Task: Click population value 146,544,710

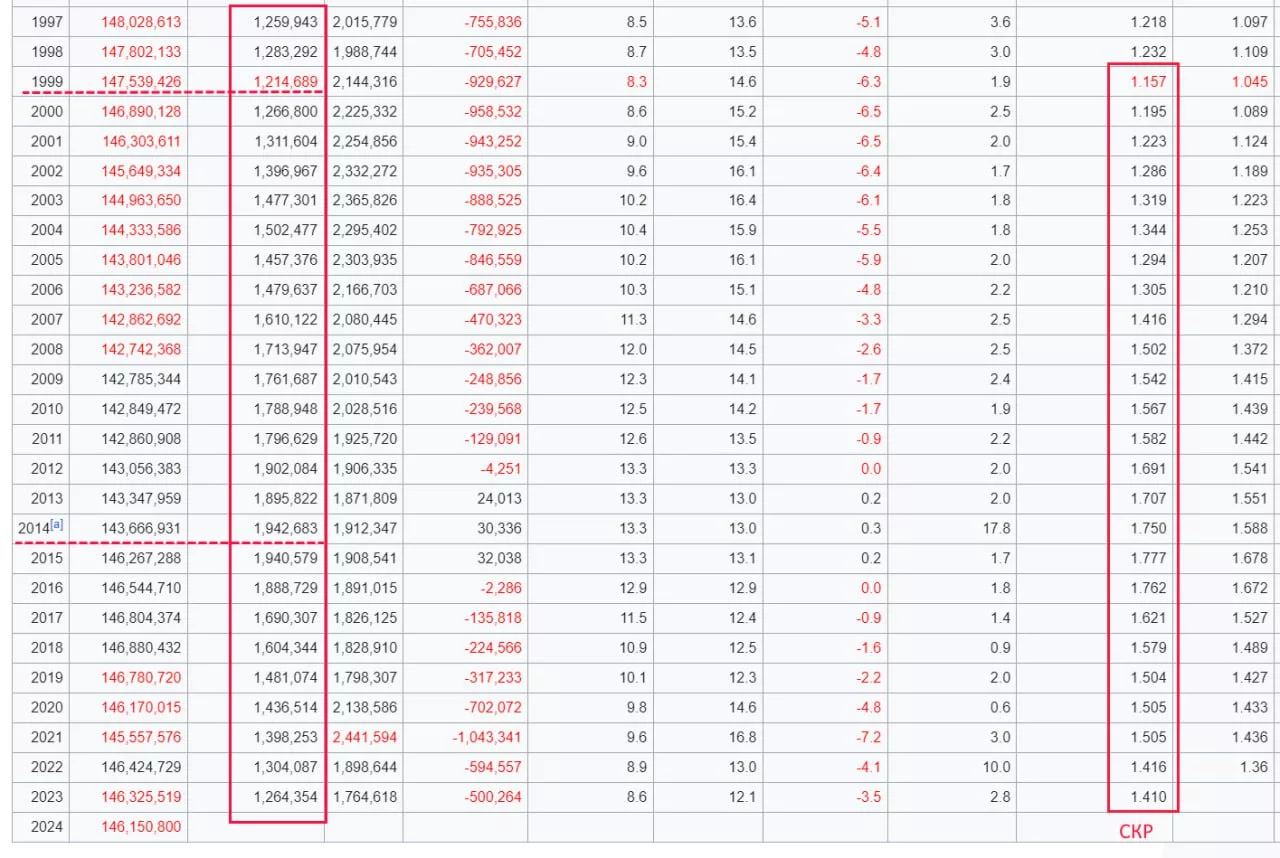Action: [x=141, y=588]
